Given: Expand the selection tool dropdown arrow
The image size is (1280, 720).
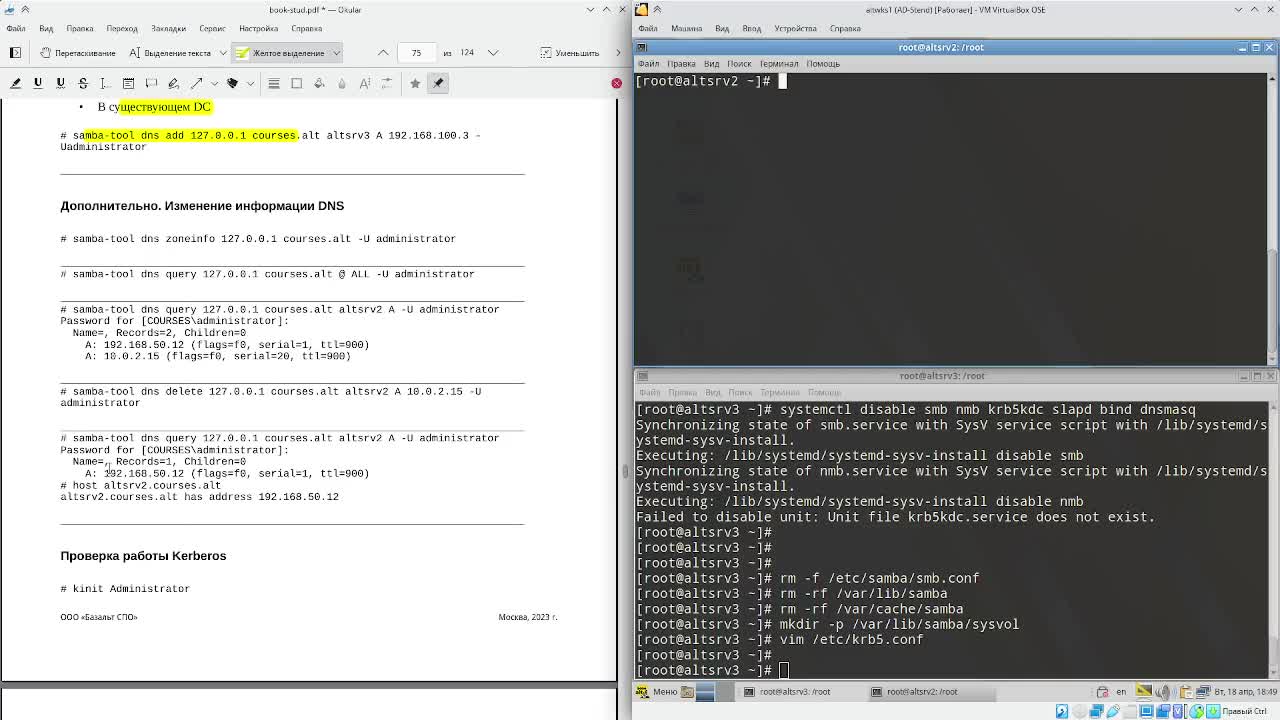Looking at the screenshot, I should 222,53.
